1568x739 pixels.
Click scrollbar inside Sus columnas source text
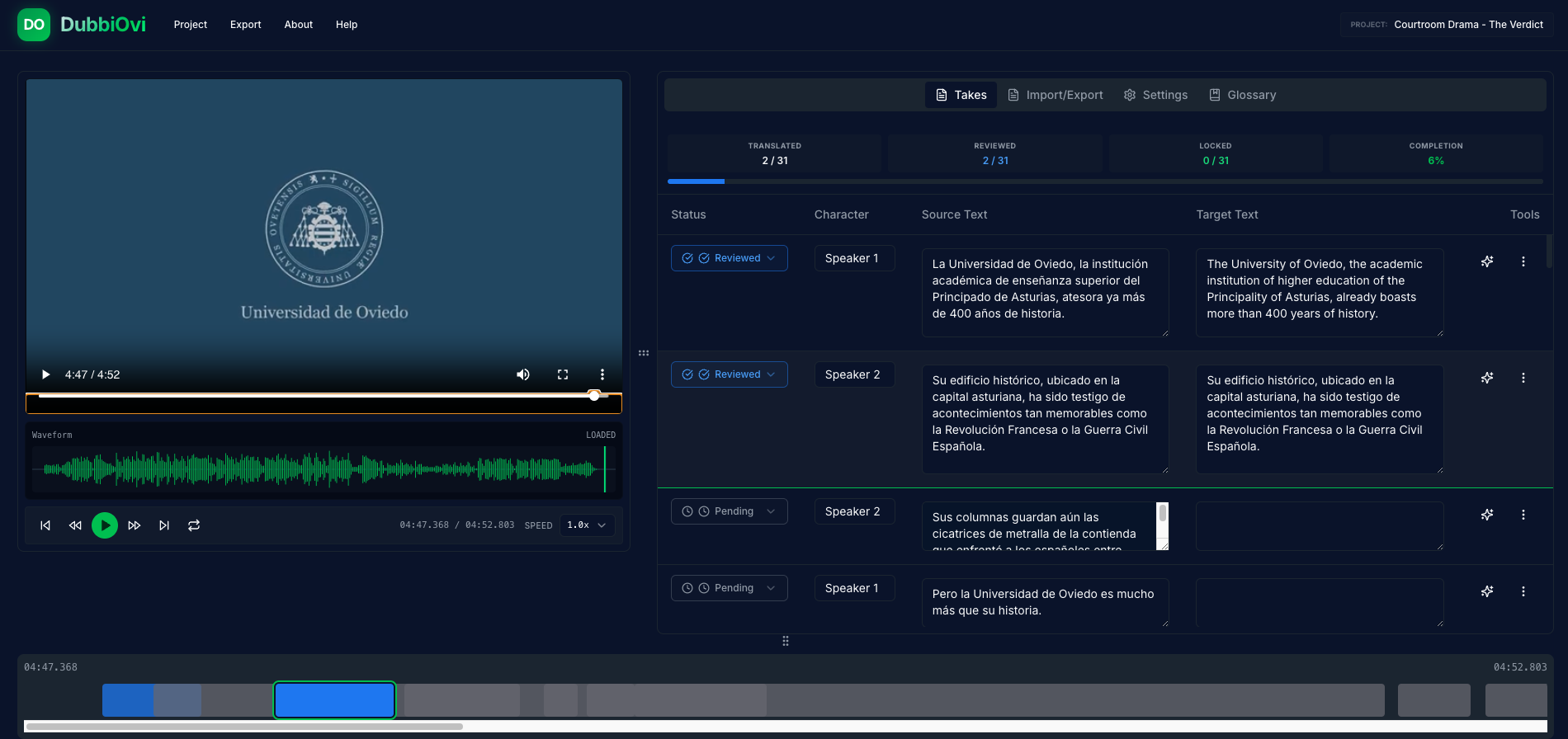[x=1163, y=514]
